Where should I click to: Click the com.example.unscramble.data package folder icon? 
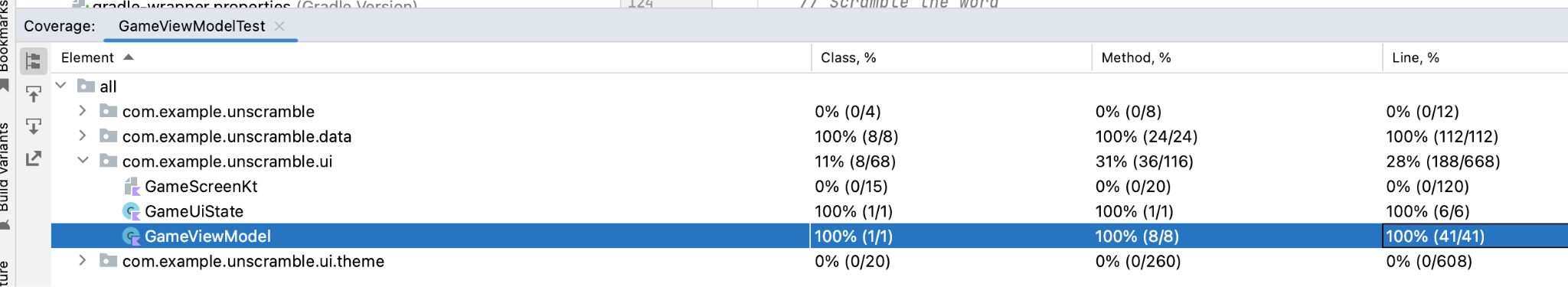click(x=109, y=136)
